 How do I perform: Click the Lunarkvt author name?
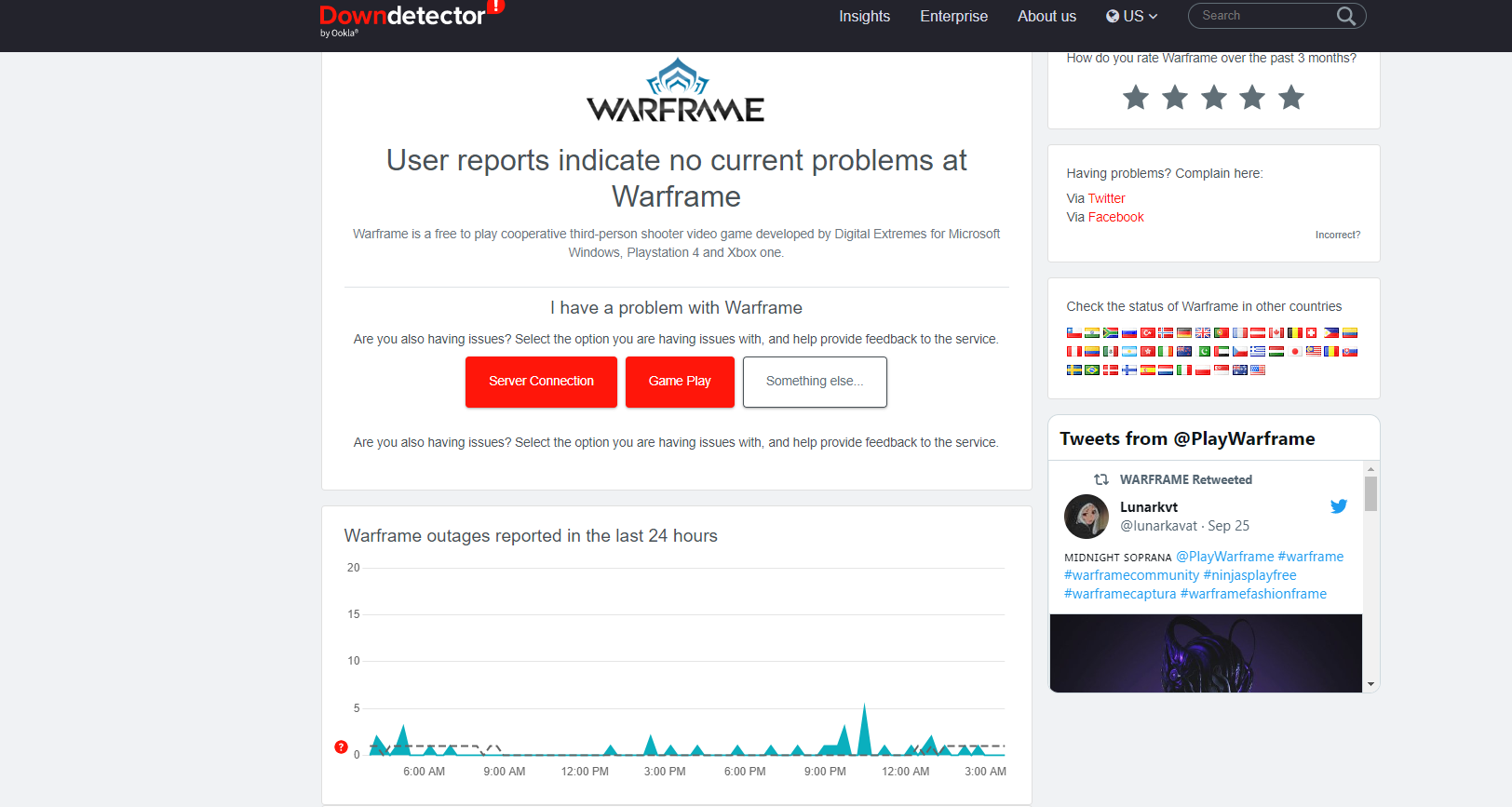1149,507
